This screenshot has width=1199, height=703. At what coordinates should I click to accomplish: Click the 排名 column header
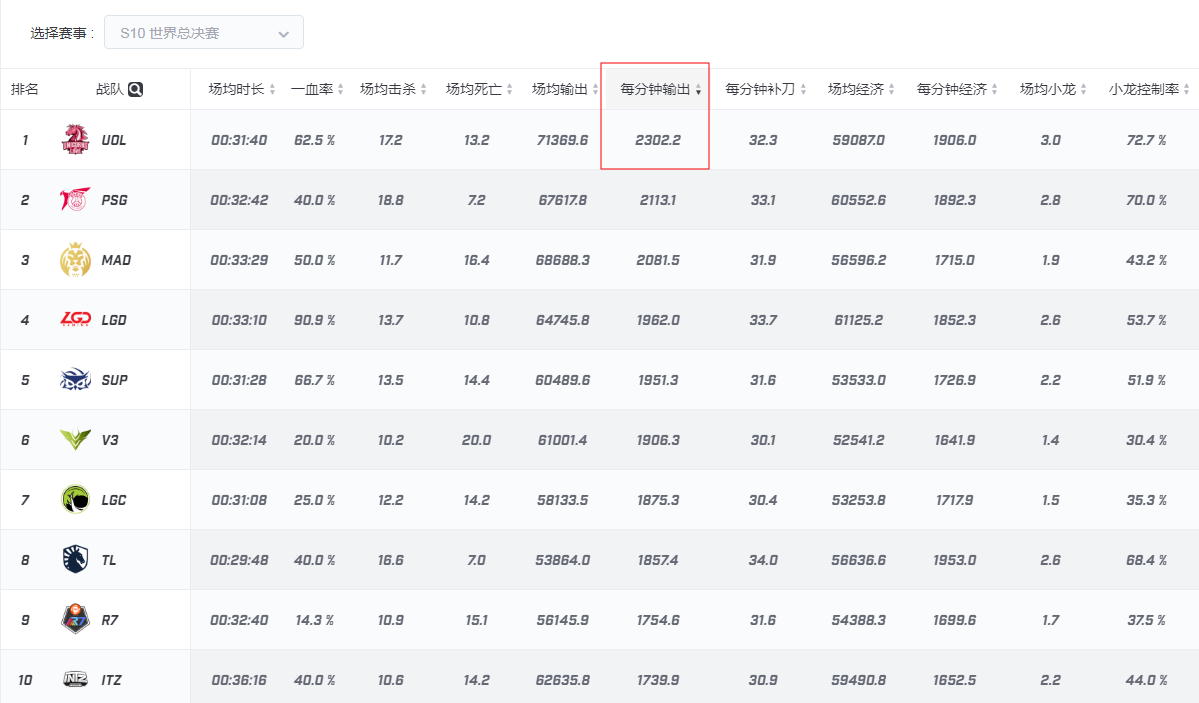(x=24, y=90)
